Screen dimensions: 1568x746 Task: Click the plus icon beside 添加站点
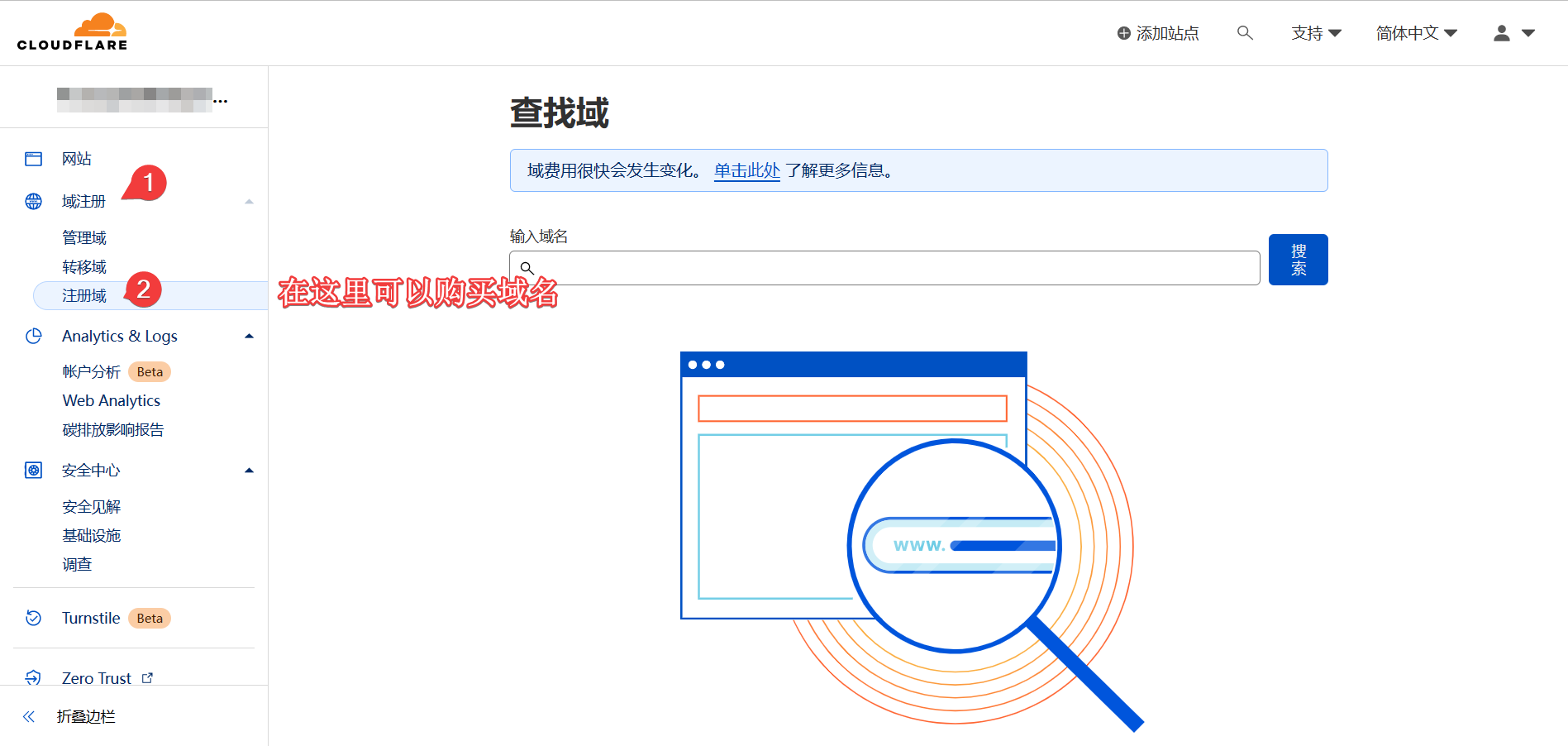(1123, 33)
